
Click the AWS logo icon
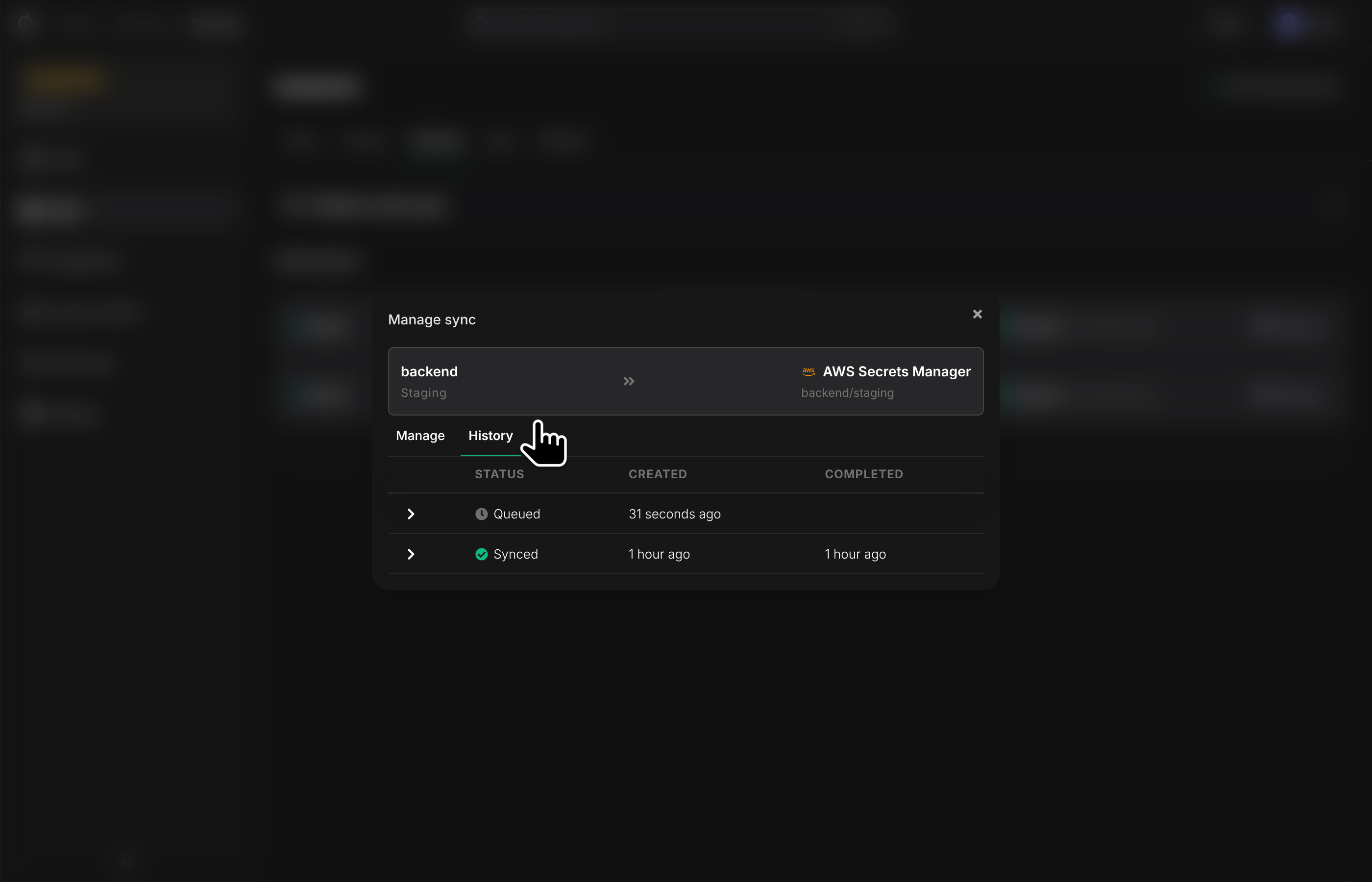point(808,372)
